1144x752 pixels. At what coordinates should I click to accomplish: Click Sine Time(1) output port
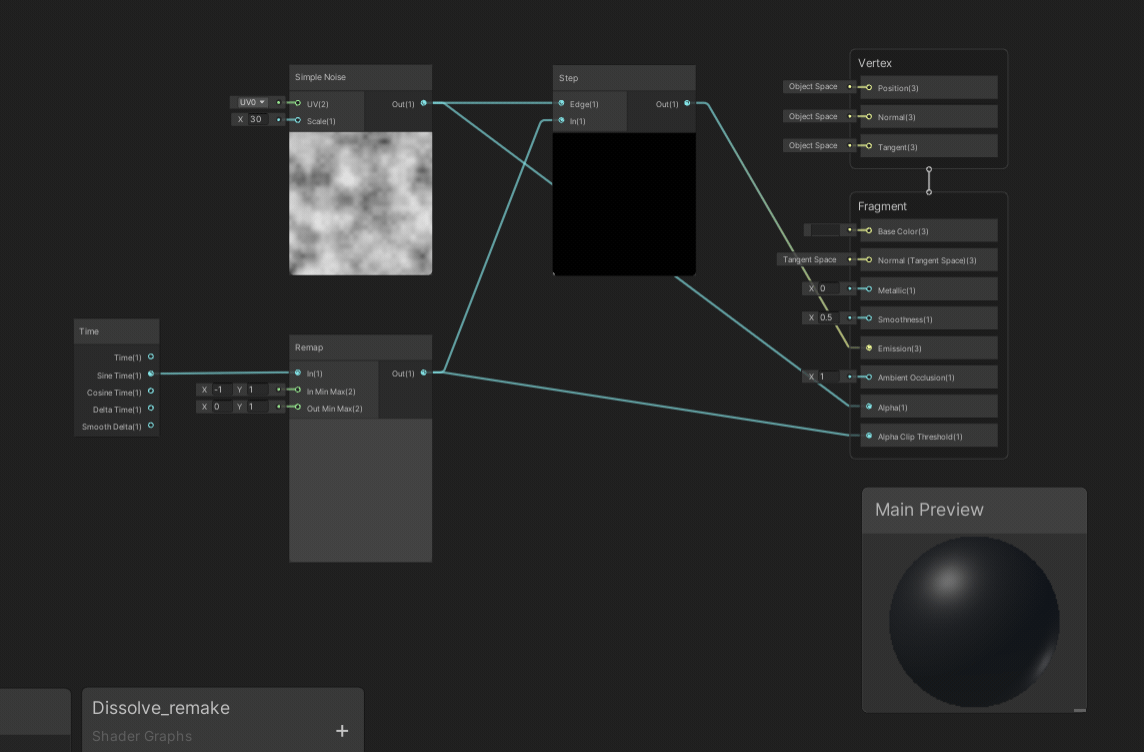pos(151,373)
